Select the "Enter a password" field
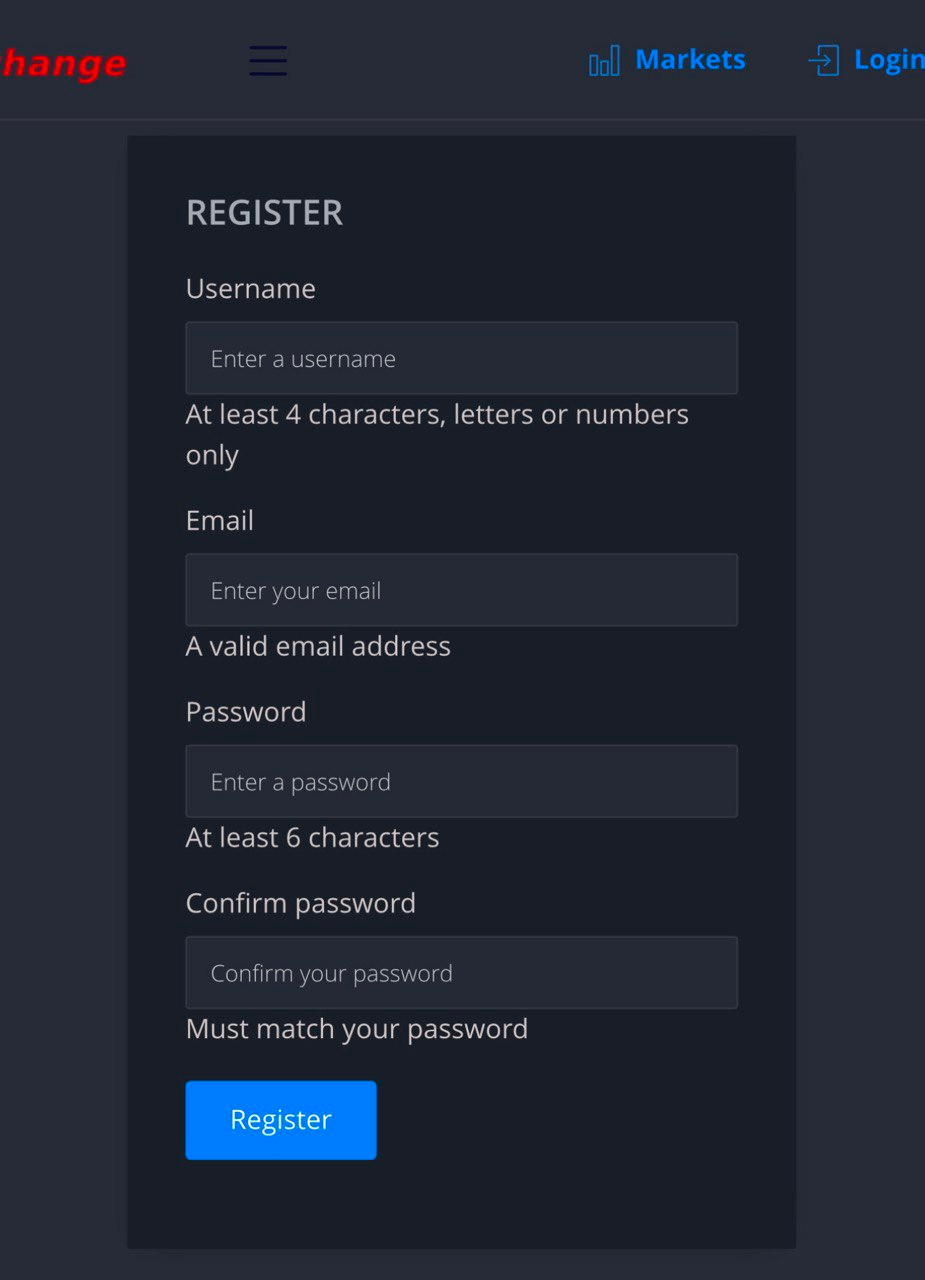 461,781
